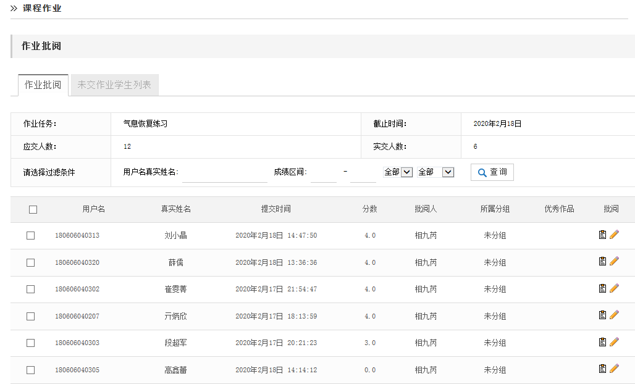Check the box for user 180606040207
This screenshot has height=384, width=635.
(30, 316)
